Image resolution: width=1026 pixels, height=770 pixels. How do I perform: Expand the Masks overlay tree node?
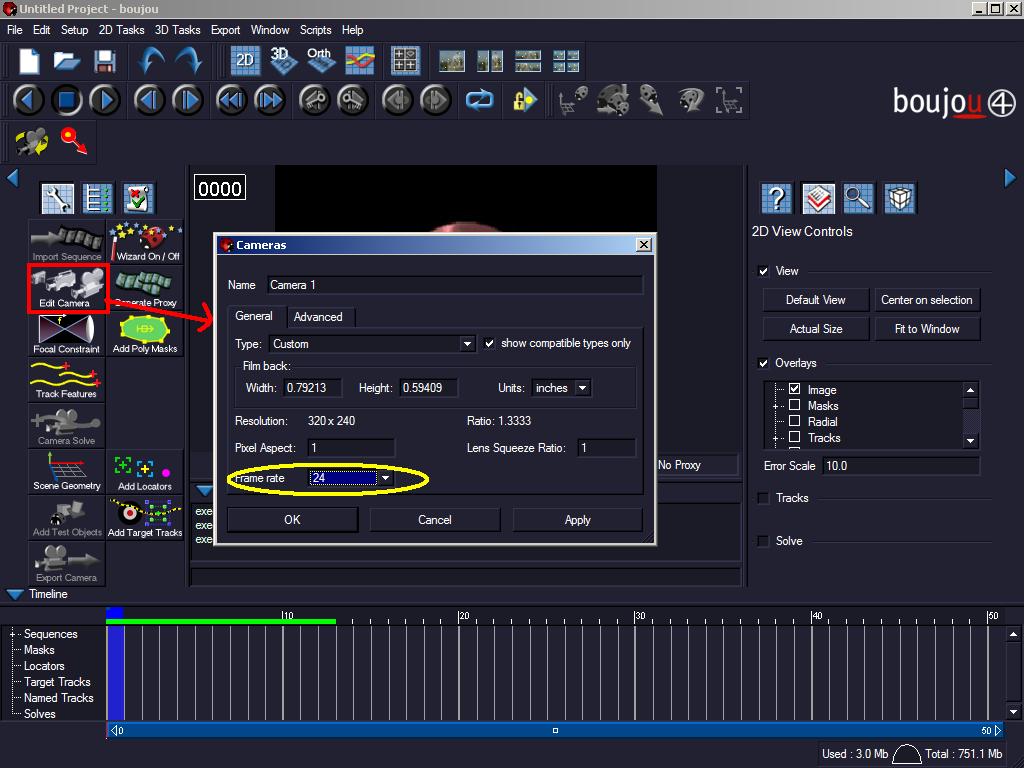tap(776, 406)
